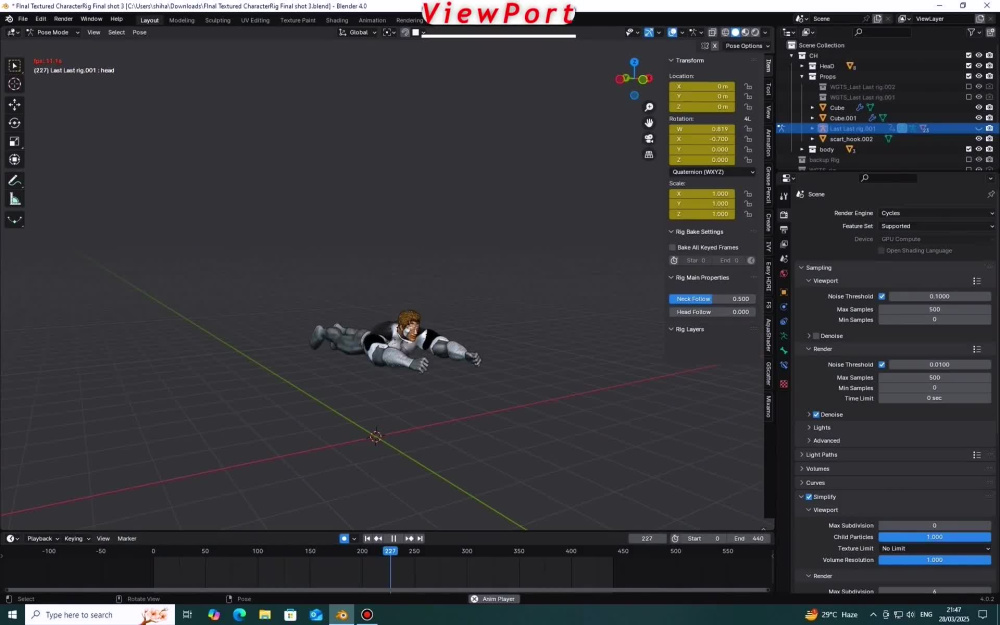Screen dimensions: 1000x625
Task: Select the Measure ruler tool
Action: click(15, 200)
